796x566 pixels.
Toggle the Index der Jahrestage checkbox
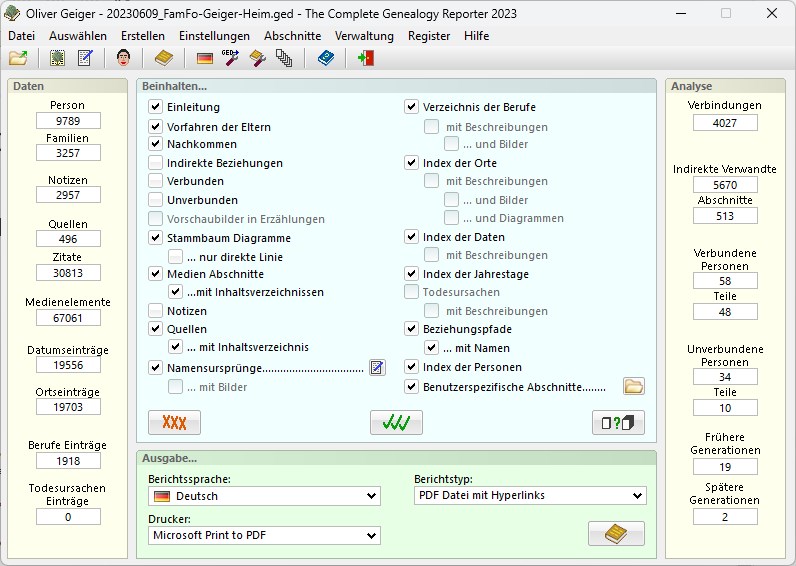412,274
